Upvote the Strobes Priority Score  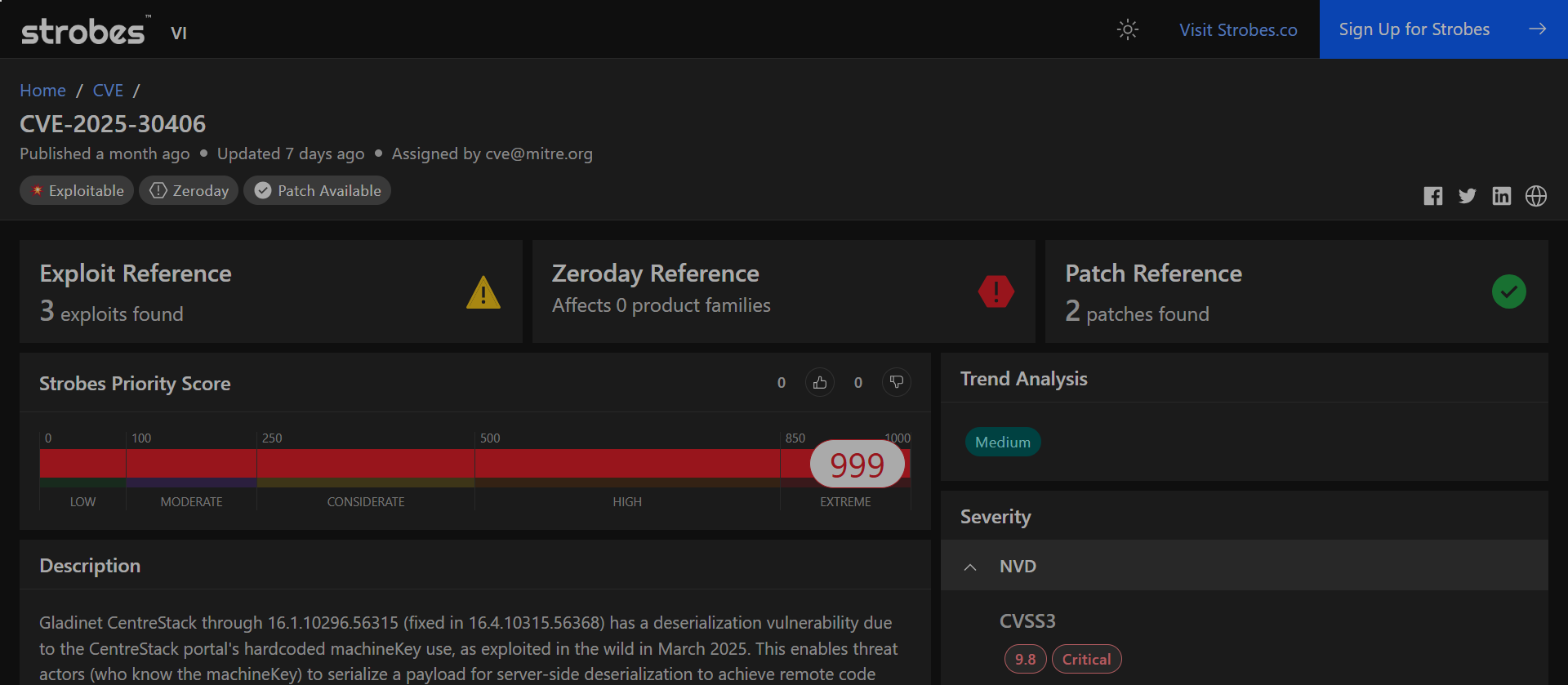click(x=820, y=382)
